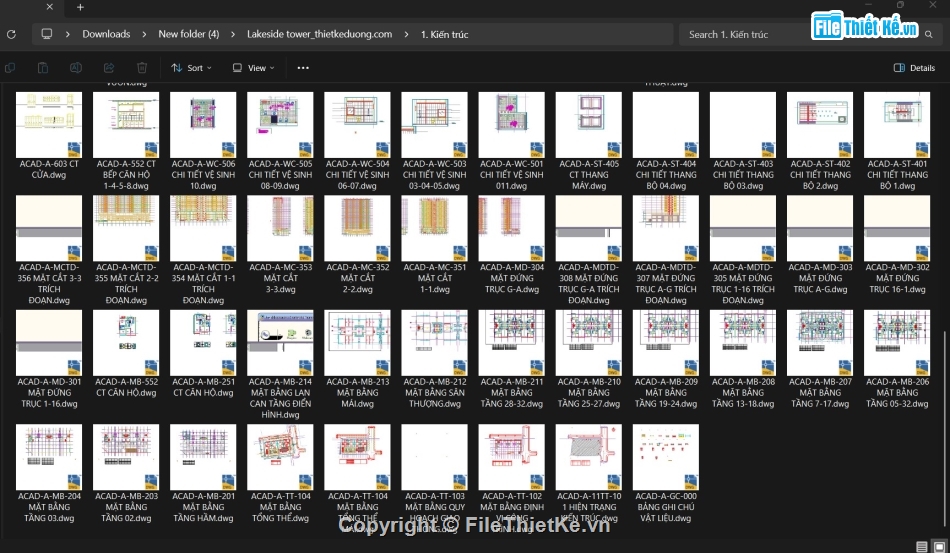
Task: Select ACAD-A-MB-201 MẶT BẰNG TẦNG HẦM.dwg
Action: click(x=203, y=474)
